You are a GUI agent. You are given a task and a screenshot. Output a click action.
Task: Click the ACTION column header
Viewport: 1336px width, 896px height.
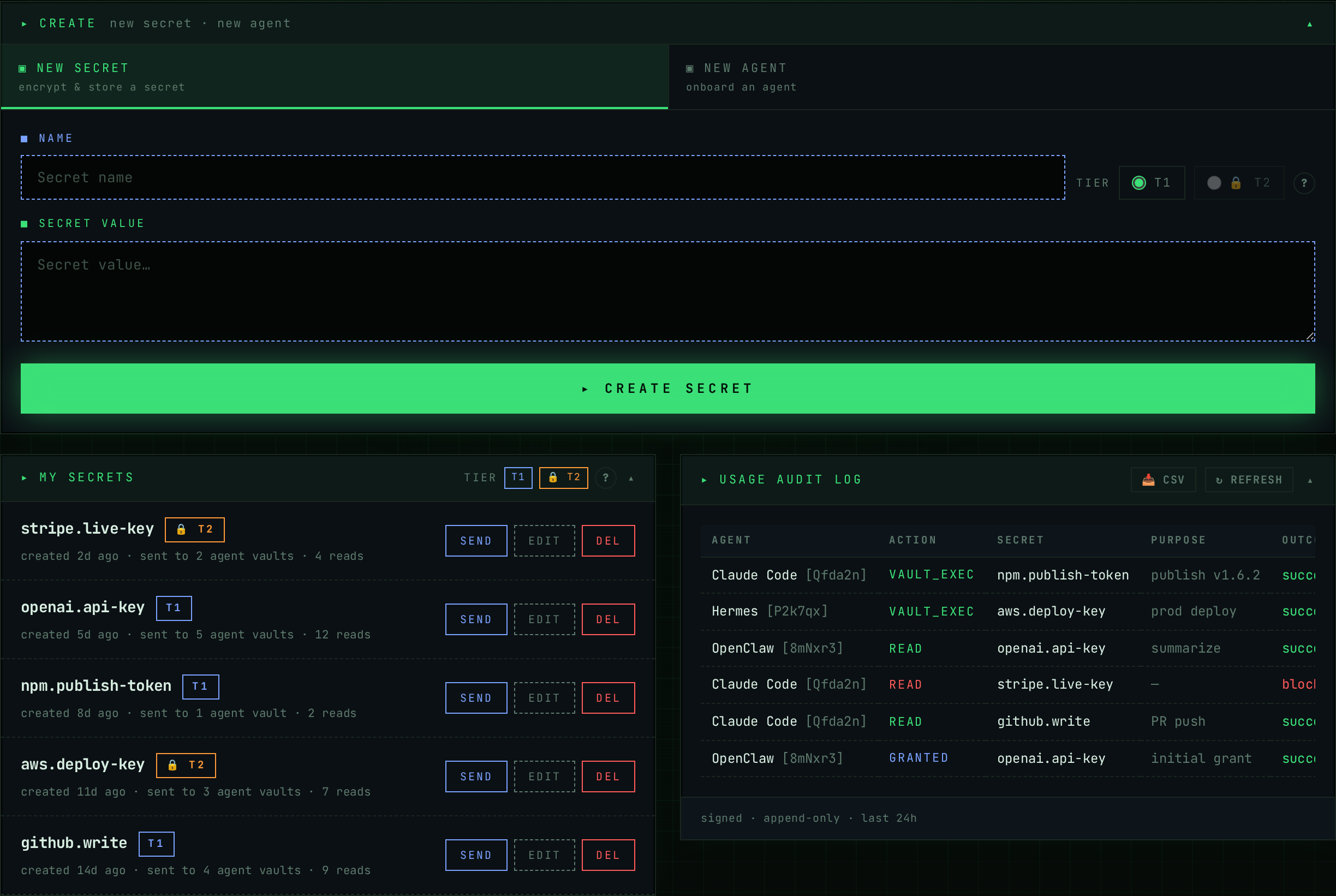[912, 540]
